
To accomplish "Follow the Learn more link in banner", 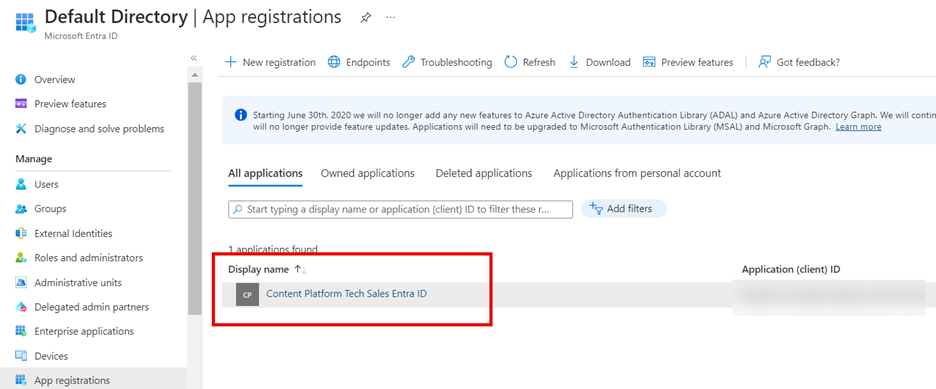I will [x=858, y=126].
